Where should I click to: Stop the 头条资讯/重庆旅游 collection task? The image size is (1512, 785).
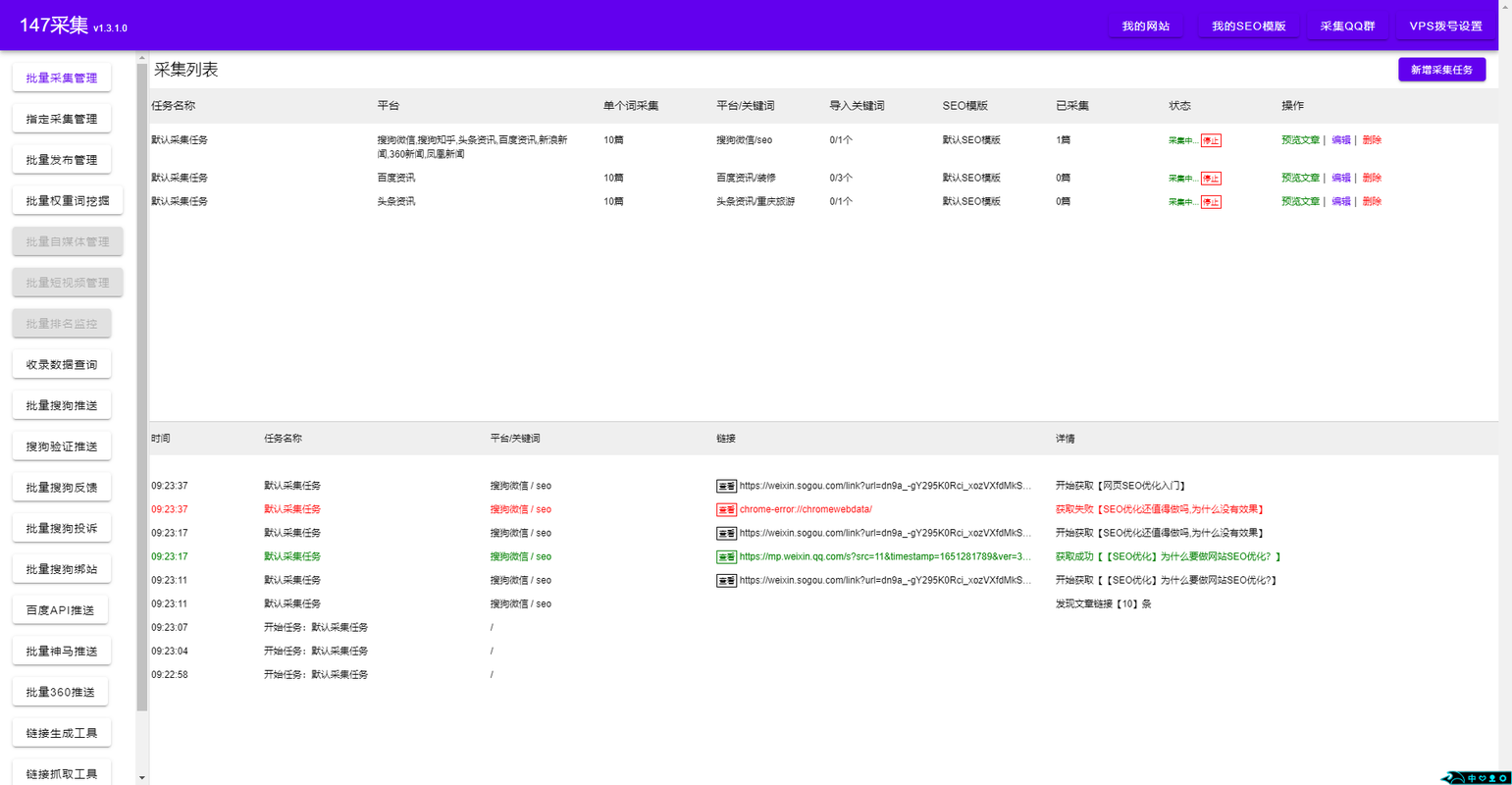click(1211, 201)
